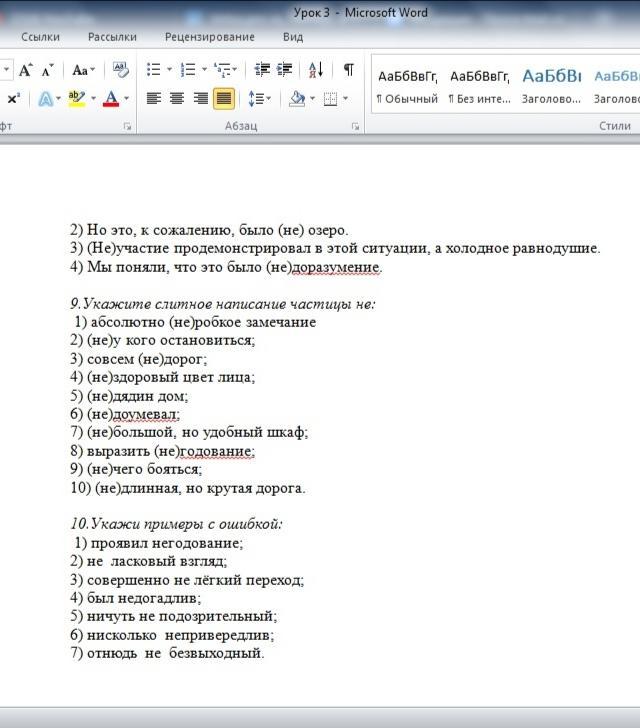Apply superscript formatting
The image size is (640, 728).
click(x=13, y=98)
